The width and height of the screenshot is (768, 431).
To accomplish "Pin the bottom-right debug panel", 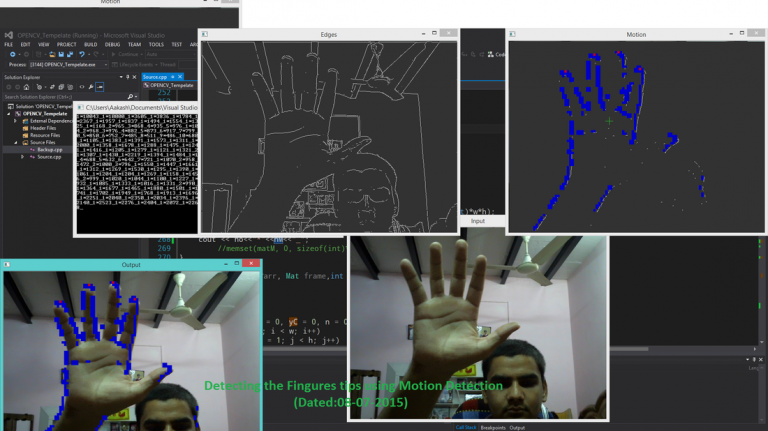I will click(x=754, y=359).
